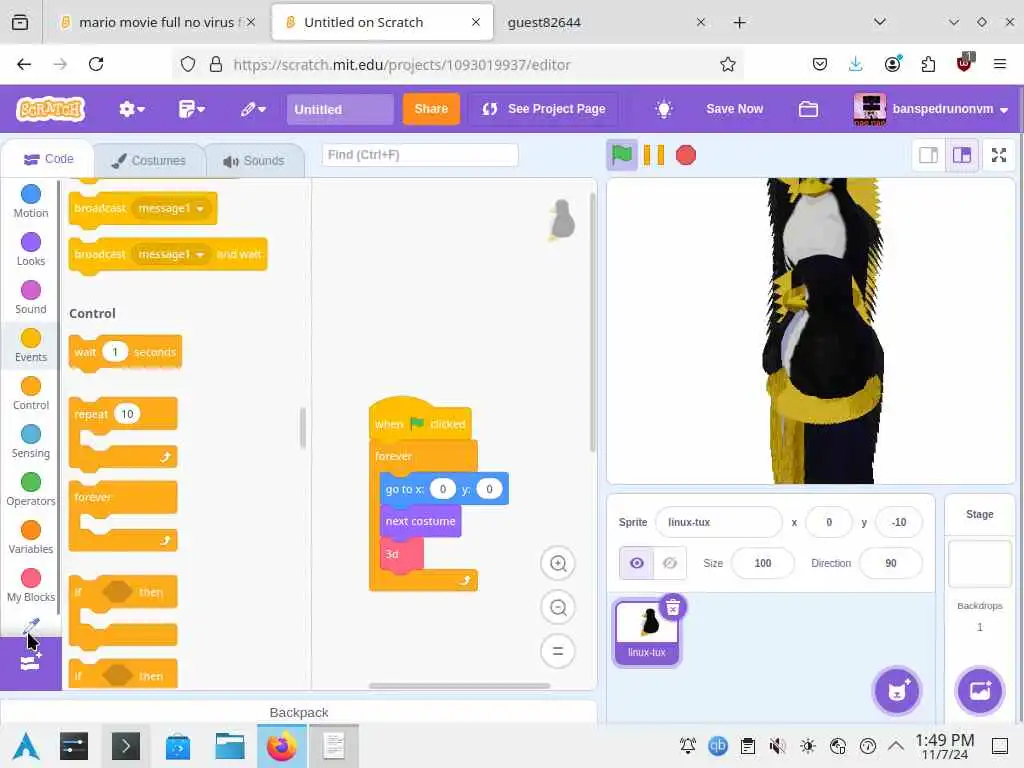Open a new browser tab
Image resolution: width=1024 pixels, height=768 pixels.
coord(739,23)
